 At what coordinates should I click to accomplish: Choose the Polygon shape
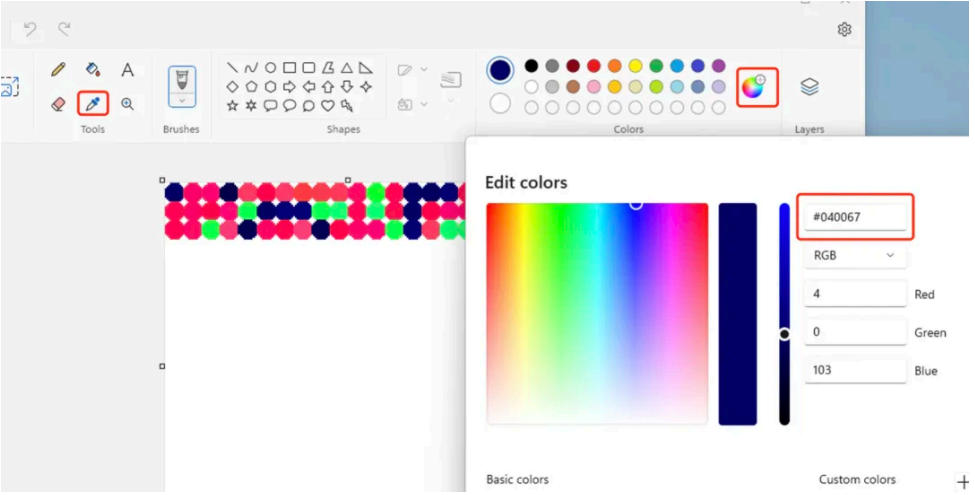[x=328, y=67]
